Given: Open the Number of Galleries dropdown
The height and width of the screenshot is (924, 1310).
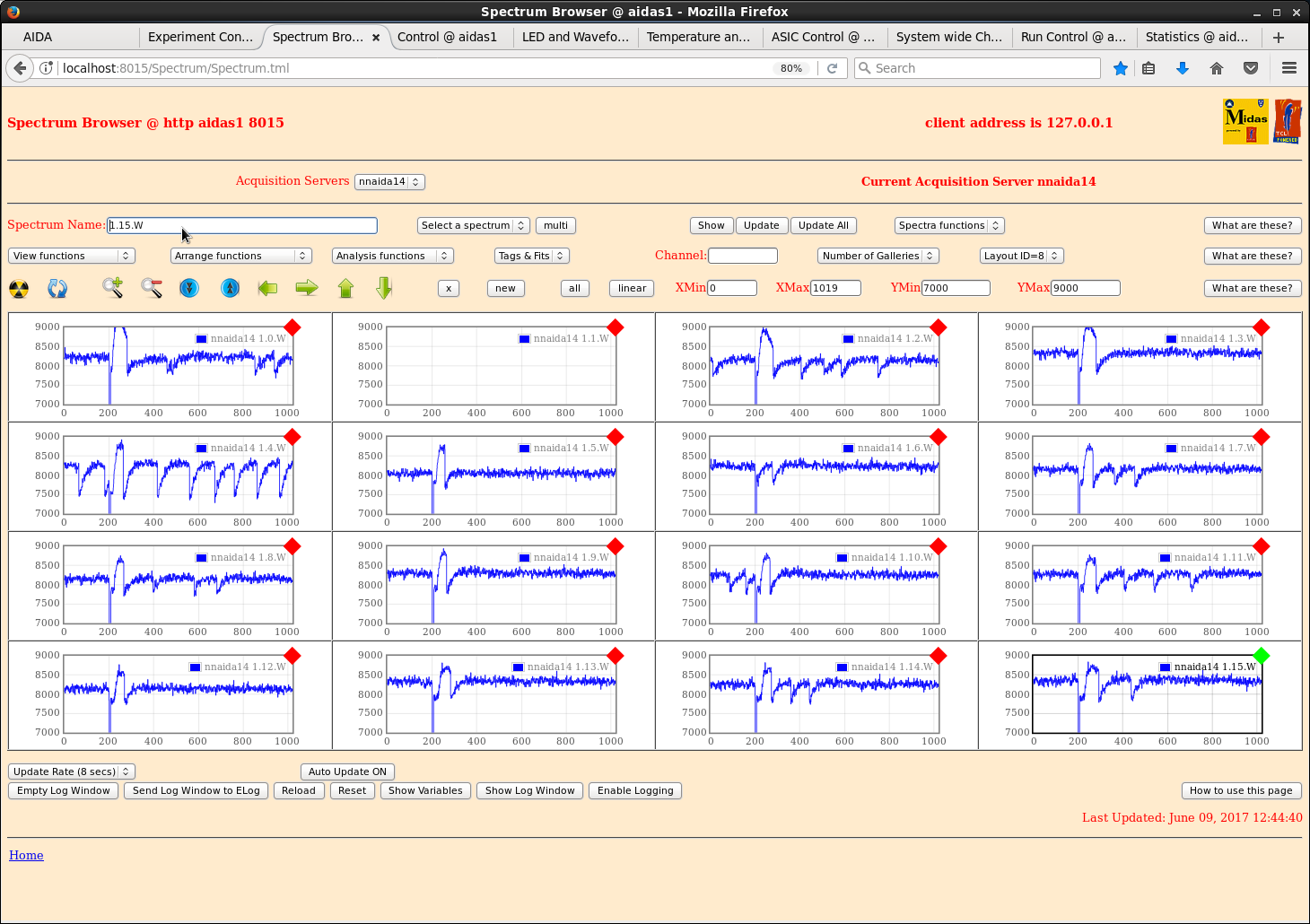Looking at the screenshot, I should point(878,256).
